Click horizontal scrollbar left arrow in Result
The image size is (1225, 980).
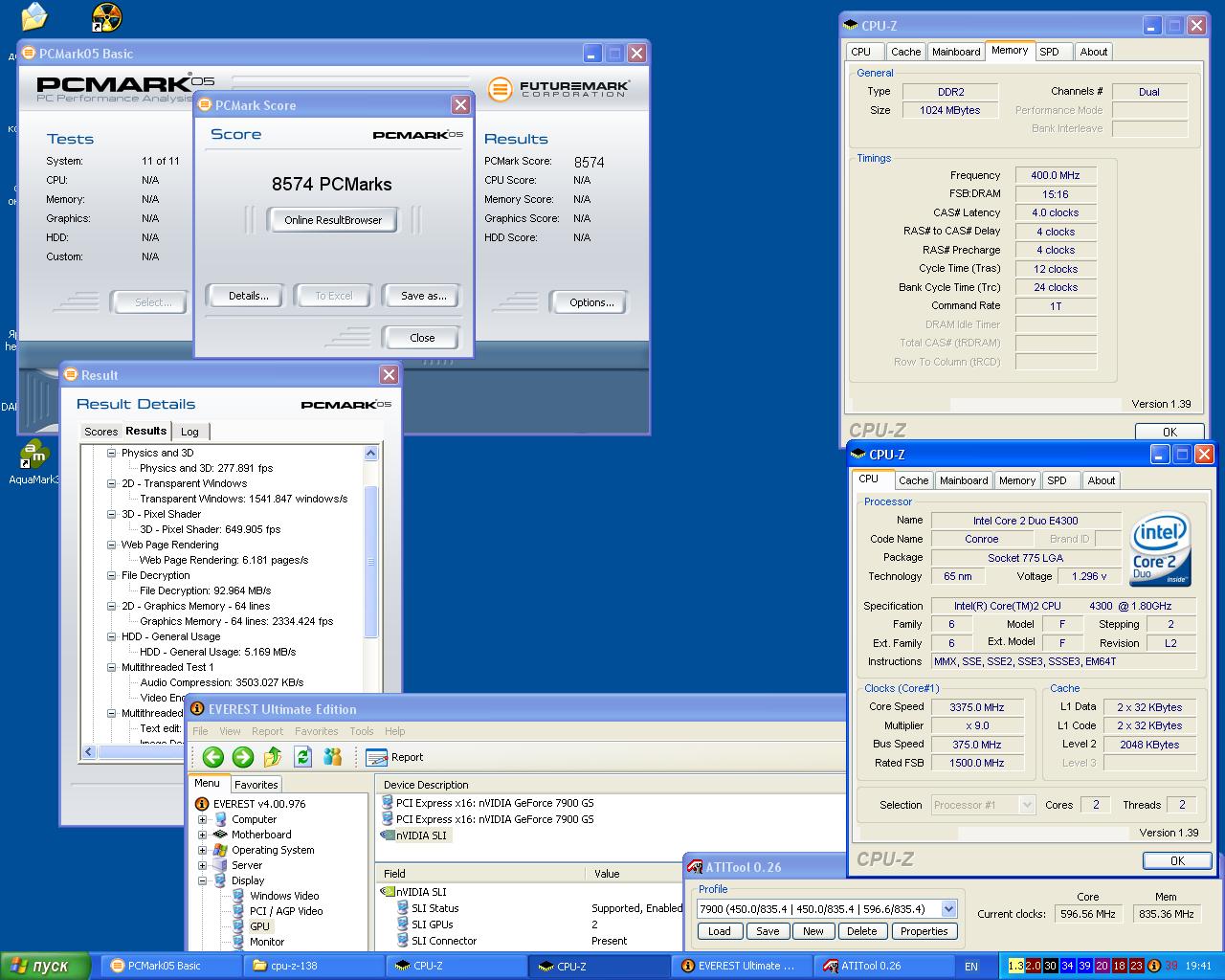[89, 752]
